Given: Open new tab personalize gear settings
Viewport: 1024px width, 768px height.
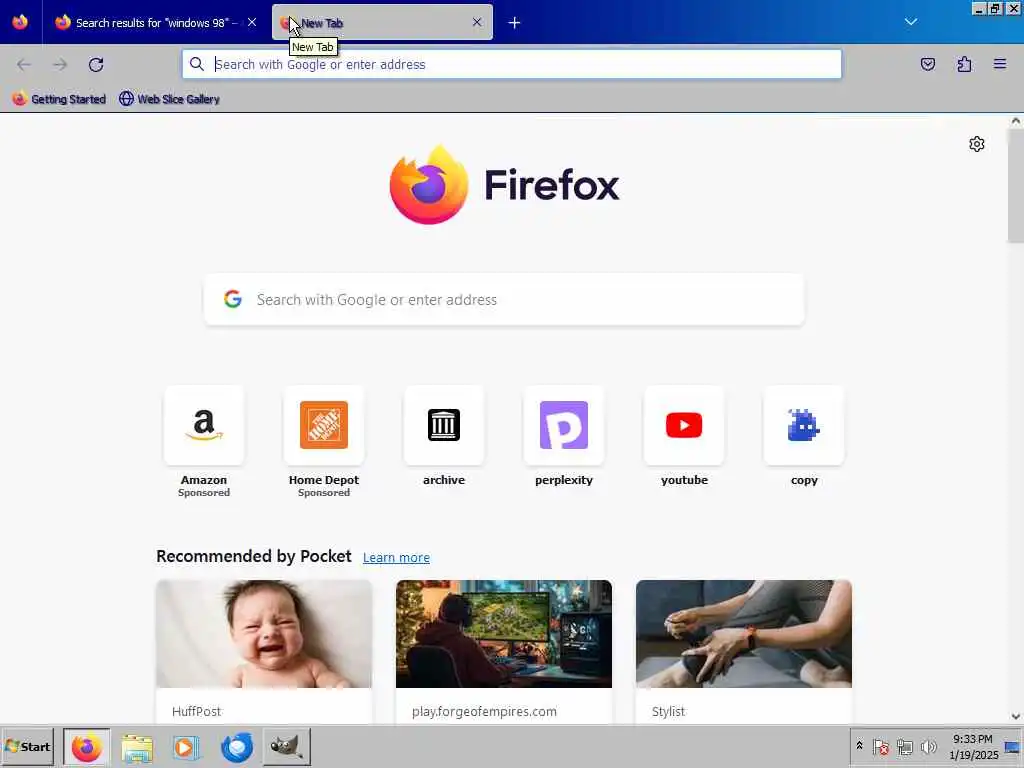Looking at the screenshot, I should point(976,144).
